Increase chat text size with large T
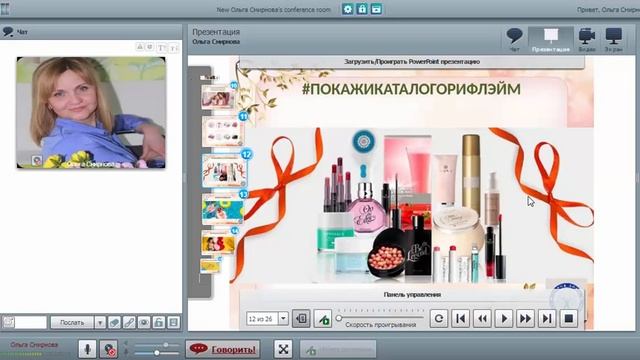The height and width of the screenshot is (360, 640). pyautogui.click(x=162, y=48)
